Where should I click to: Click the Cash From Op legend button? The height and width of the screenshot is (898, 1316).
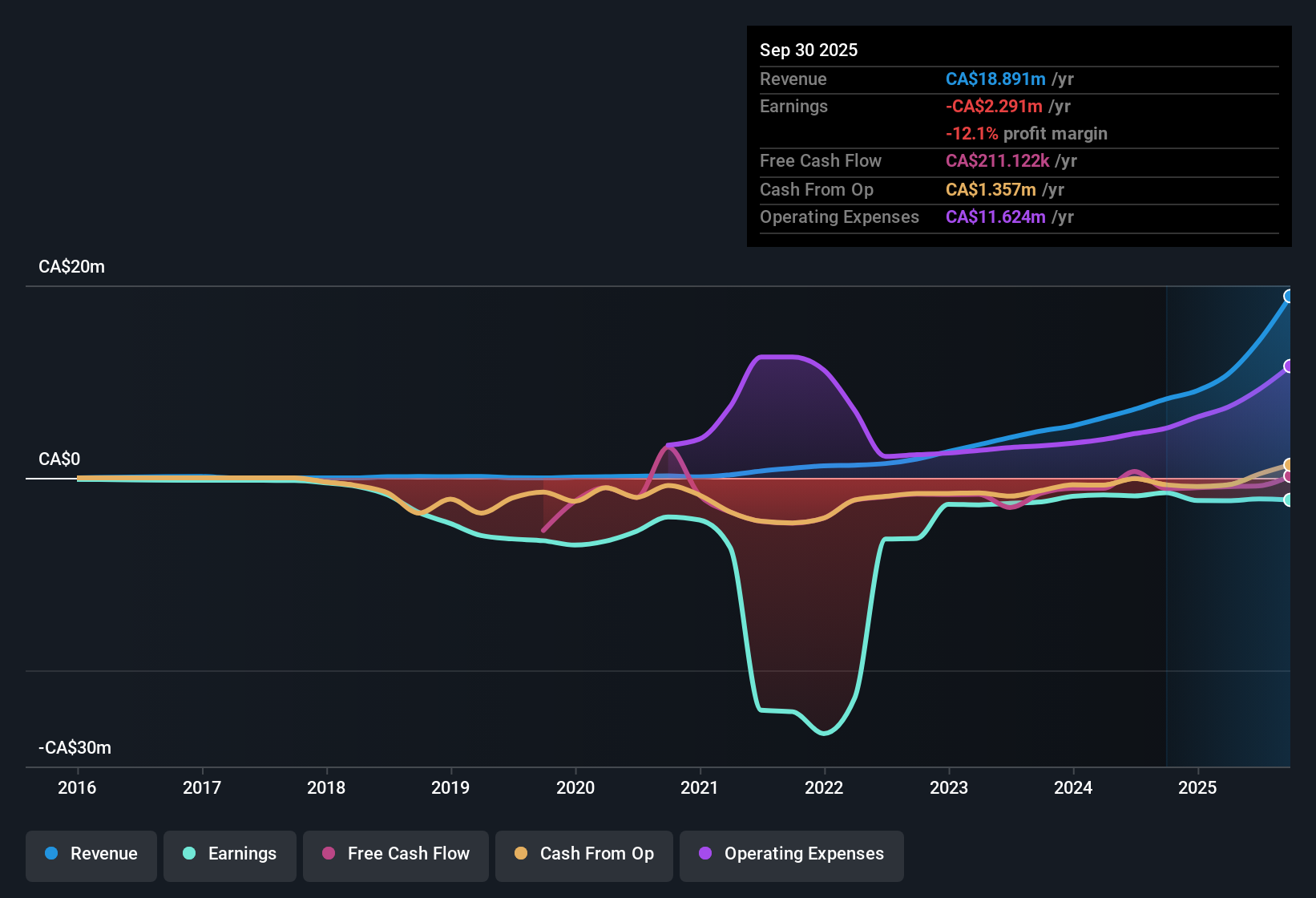click(x=583, y=854)
